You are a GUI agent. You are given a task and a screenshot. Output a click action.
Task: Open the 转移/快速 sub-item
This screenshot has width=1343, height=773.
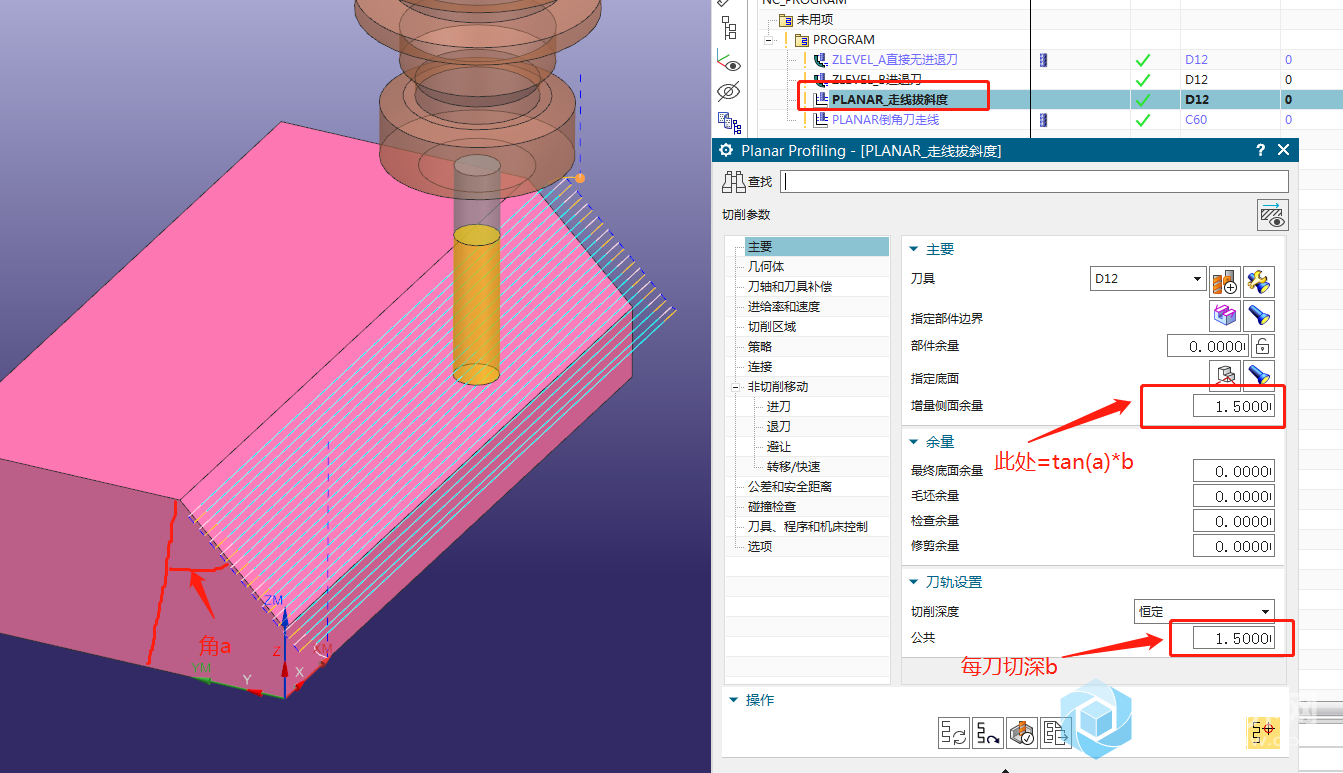click(793, 467)
